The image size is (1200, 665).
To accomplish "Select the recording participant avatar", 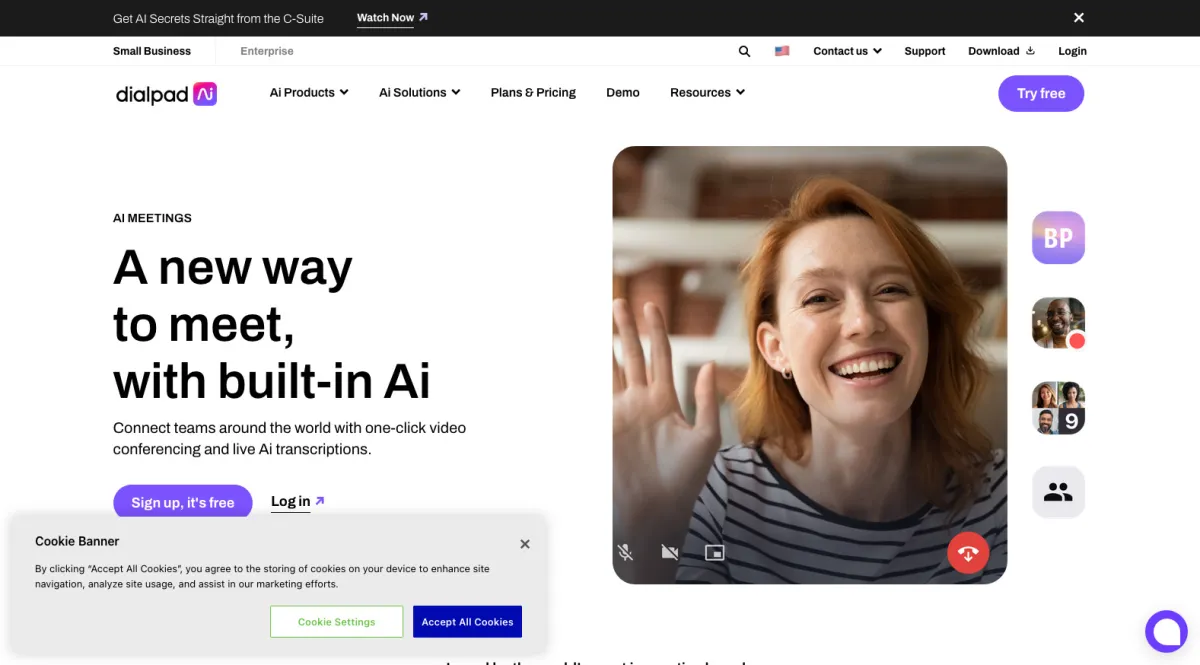I will click(x=1058, y=323).
